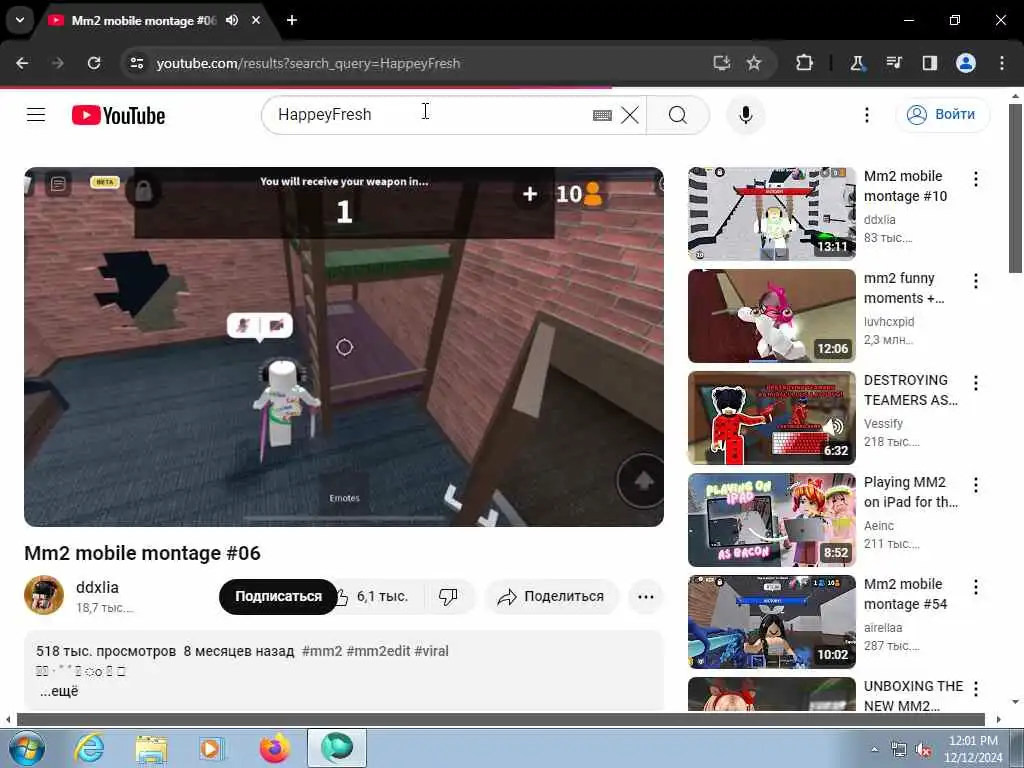Viewport: 1024px width, 768px height.
Task: Open the Mm2 mobile montage #10 title
Action: coord(905,186)
